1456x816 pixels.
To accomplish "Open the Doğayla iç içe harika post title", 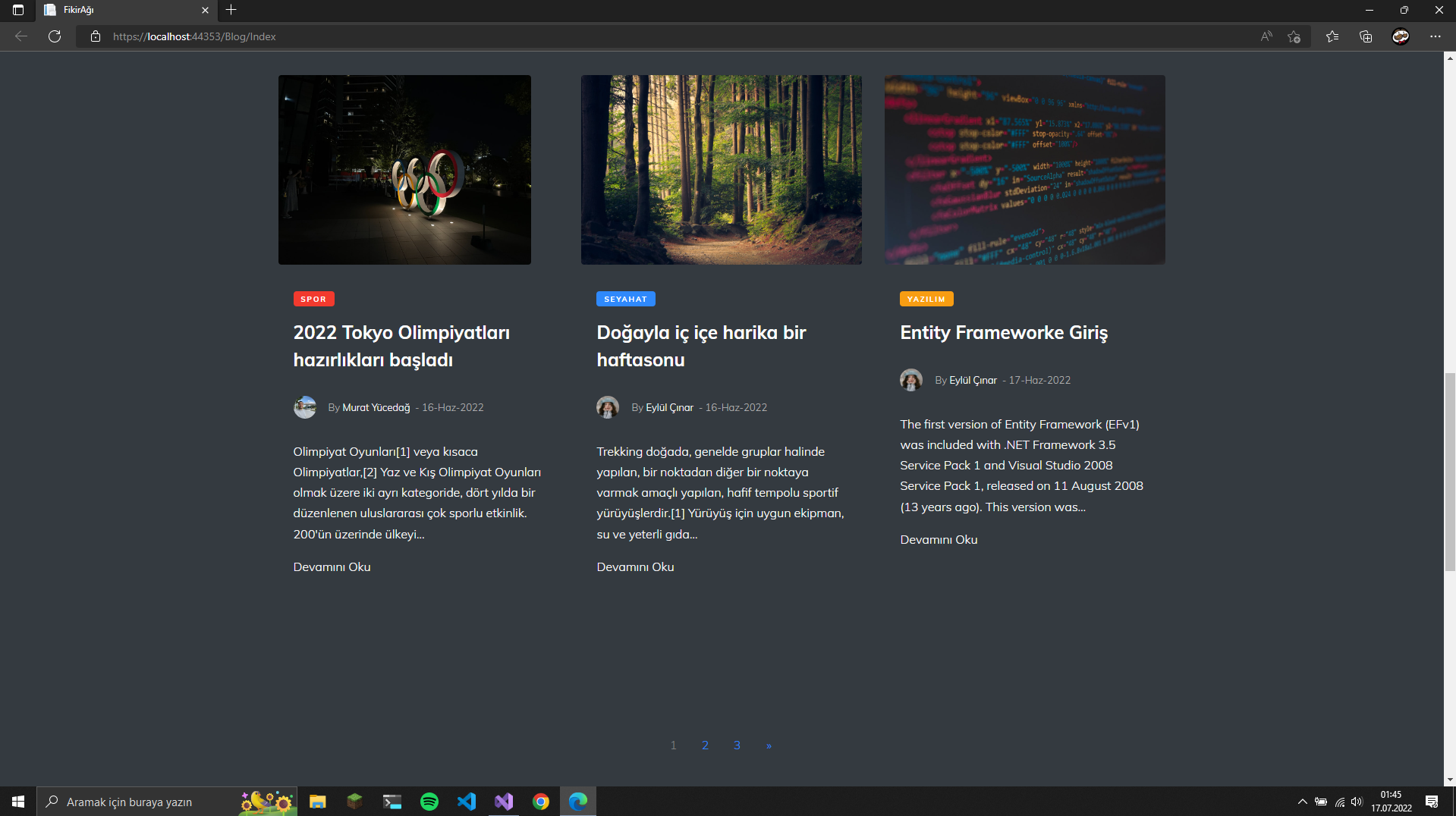I will tap(701, 346).
